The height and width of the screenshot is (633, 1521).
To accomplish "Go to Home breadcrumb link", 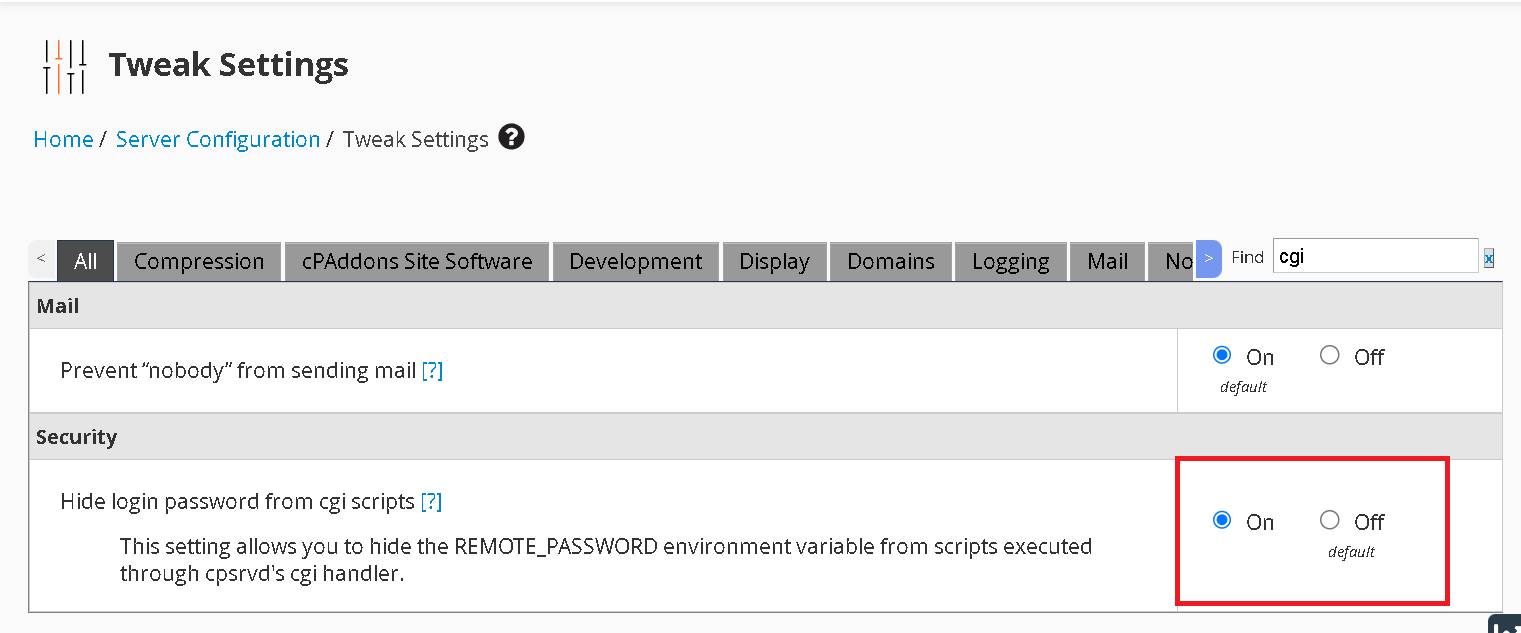I will (x=63, y=140).
